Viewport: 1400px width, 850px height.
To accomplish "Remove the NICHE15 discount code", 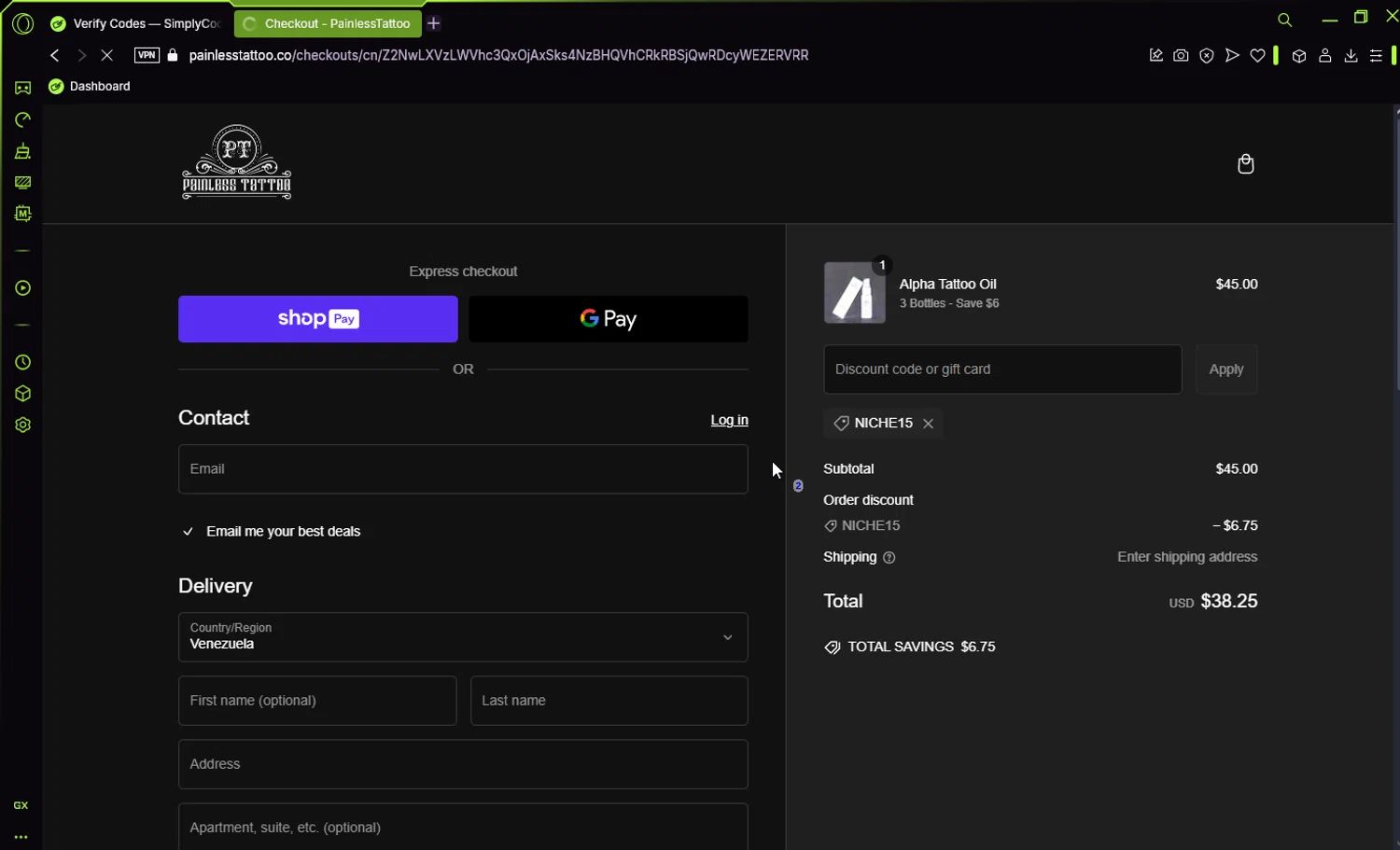I will (x=928, y=424).
